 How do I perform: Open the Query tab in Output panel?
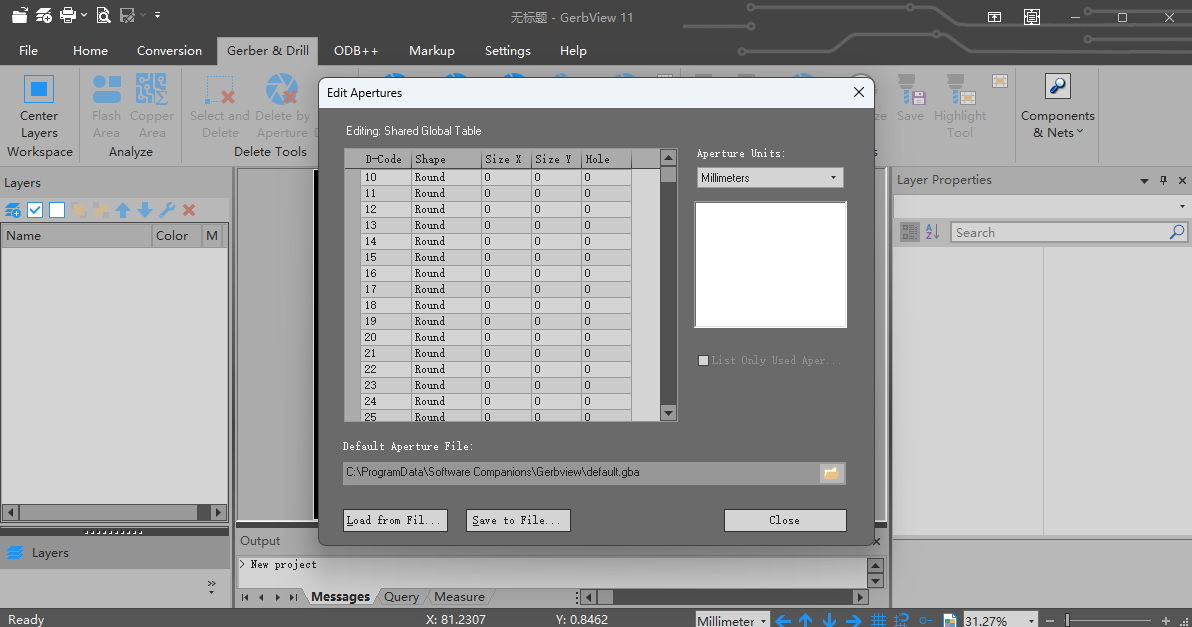[401, 597]
